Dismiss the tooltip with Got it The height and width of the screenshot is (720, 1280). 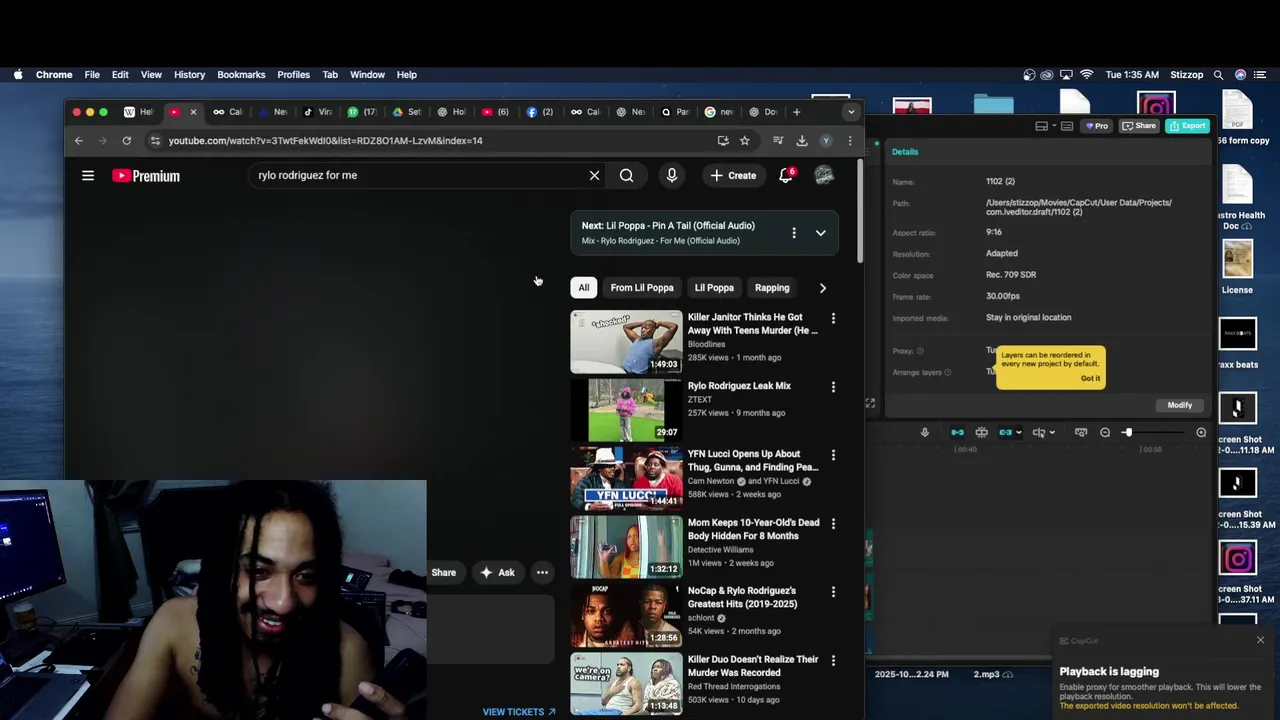(x=1090, y=378)
